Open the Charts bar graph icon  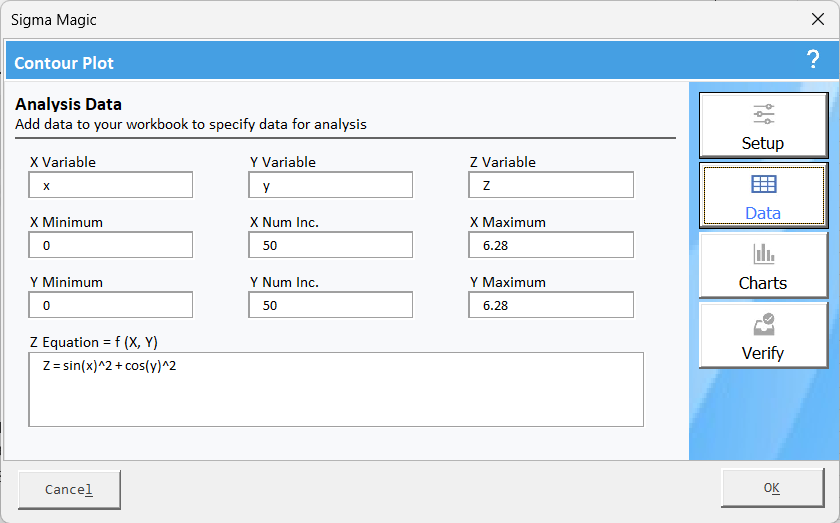point(763,254)
